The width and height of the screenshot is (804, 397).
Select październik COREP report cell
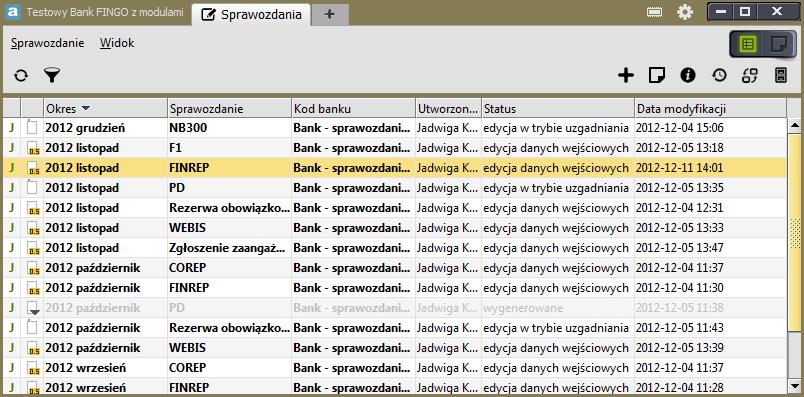coord(229,268)
